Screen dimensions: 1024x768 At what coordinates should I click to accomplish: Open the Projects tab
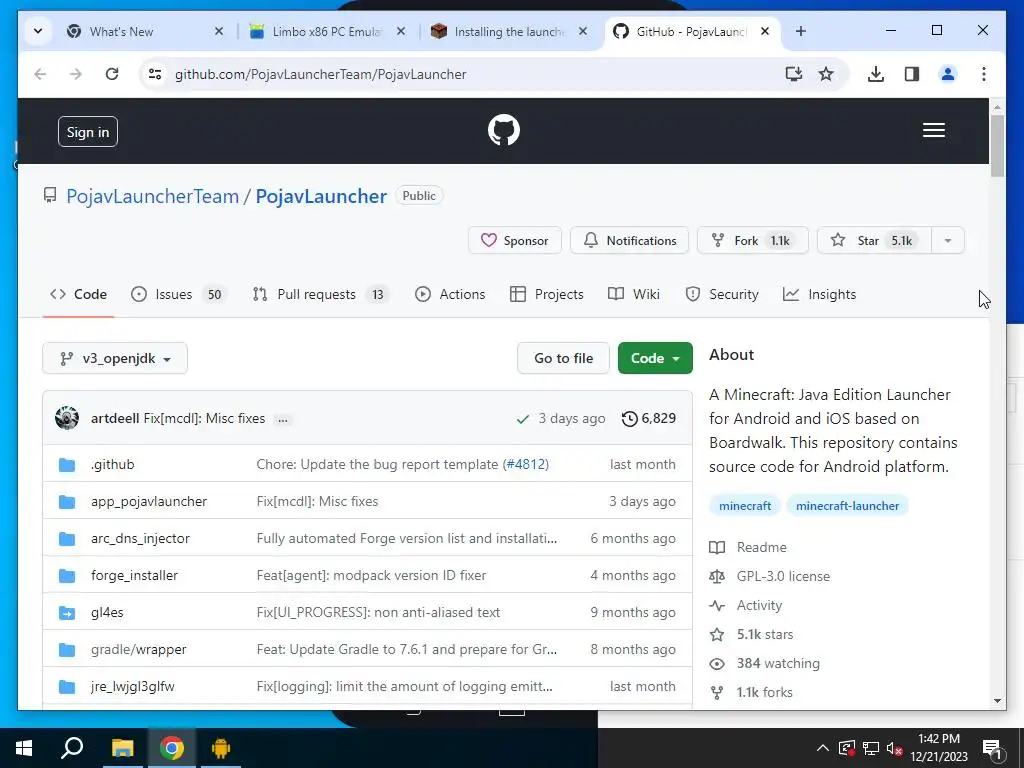coord(547,295)
